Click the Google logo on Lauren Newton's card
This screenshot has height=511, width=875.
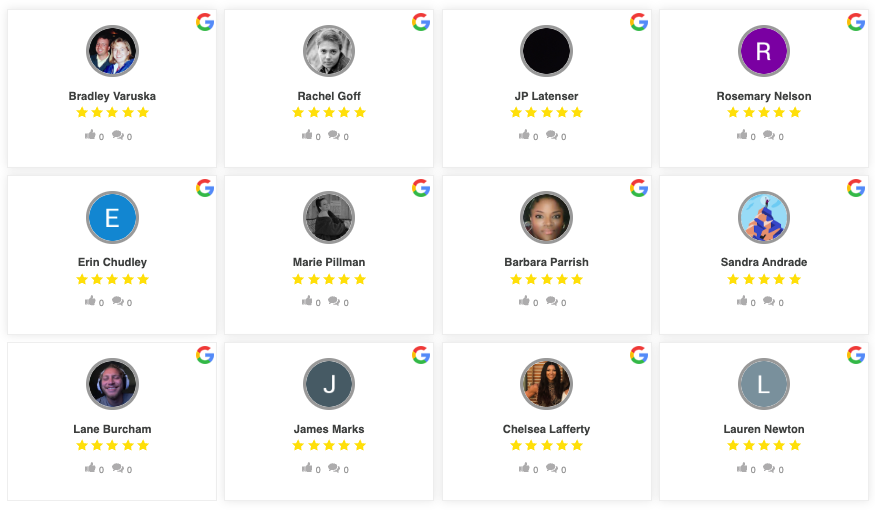click(856, 355)
